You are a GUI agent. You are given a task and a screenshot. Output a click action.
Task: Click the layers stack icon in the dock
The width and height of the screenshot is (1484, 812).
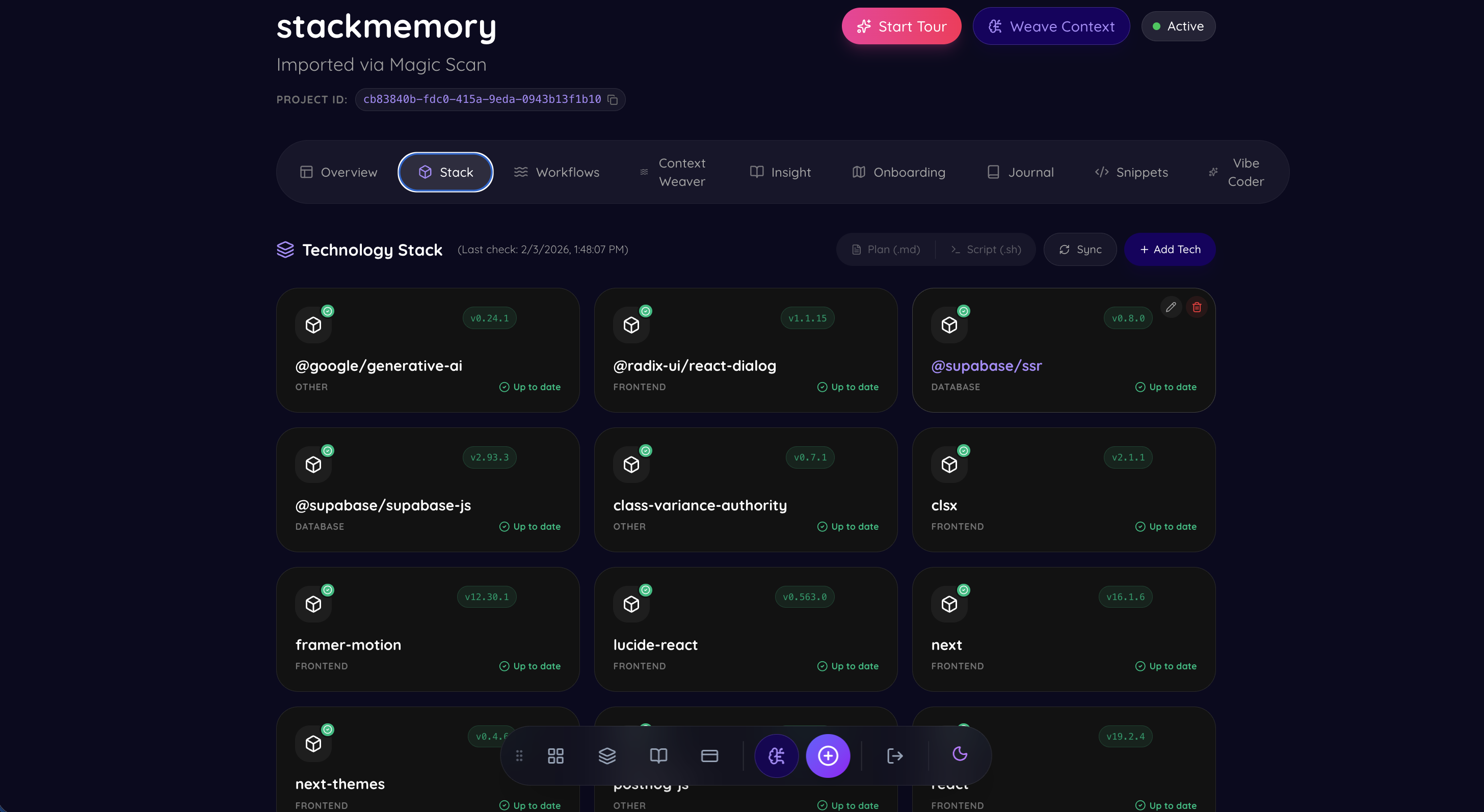[x=606, y=755]
